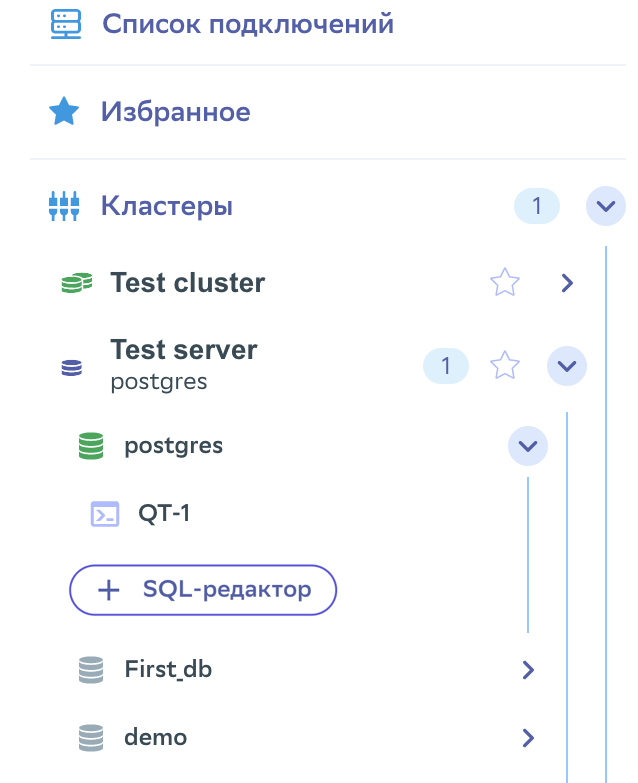The height and width of the screenshot is (783, 638).
Task: Mark Test server as favorite star
Action: pos(505,365)
